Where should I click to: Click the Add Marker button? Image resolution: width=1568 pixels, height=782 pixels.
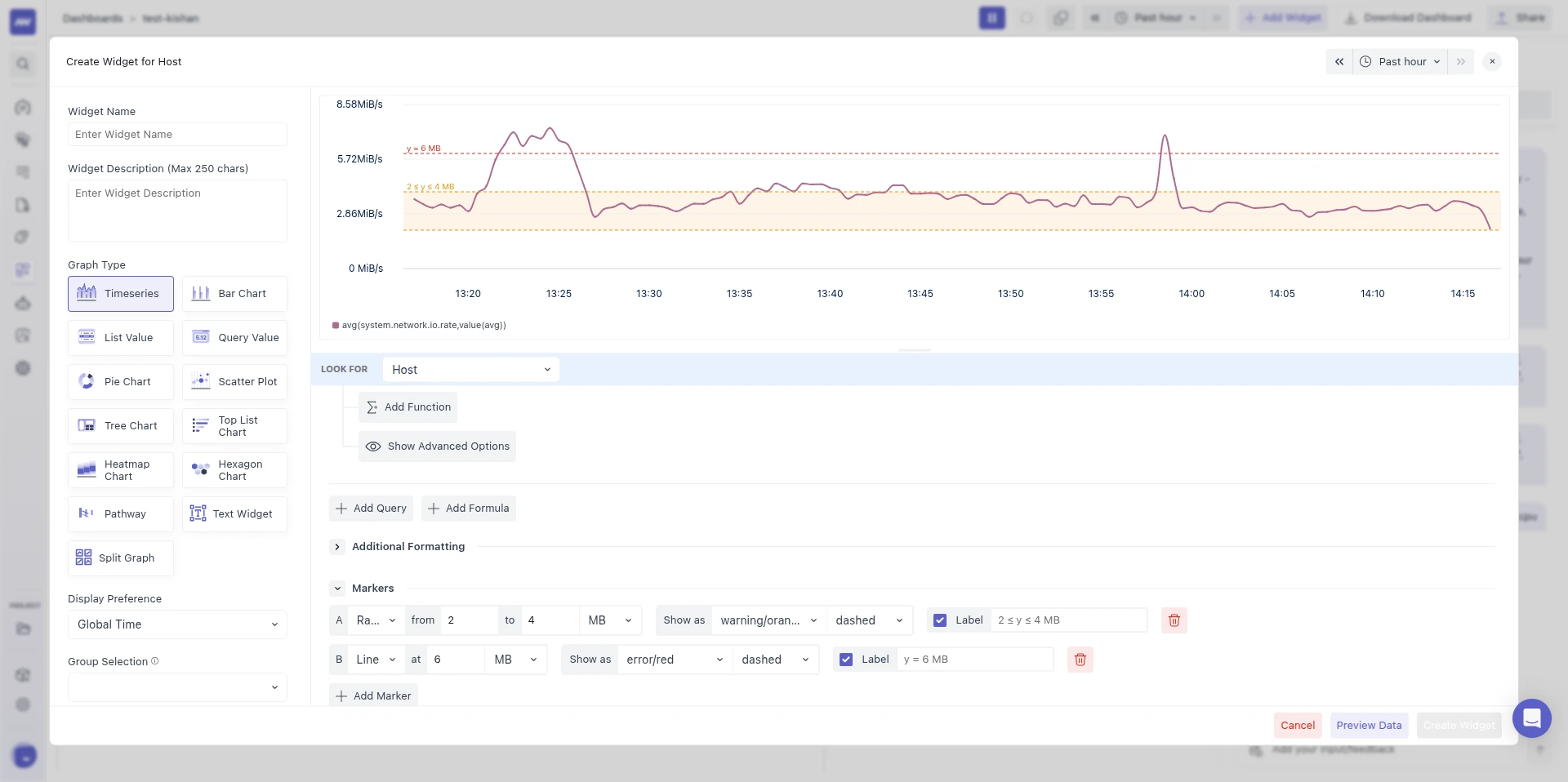[373, 696]
